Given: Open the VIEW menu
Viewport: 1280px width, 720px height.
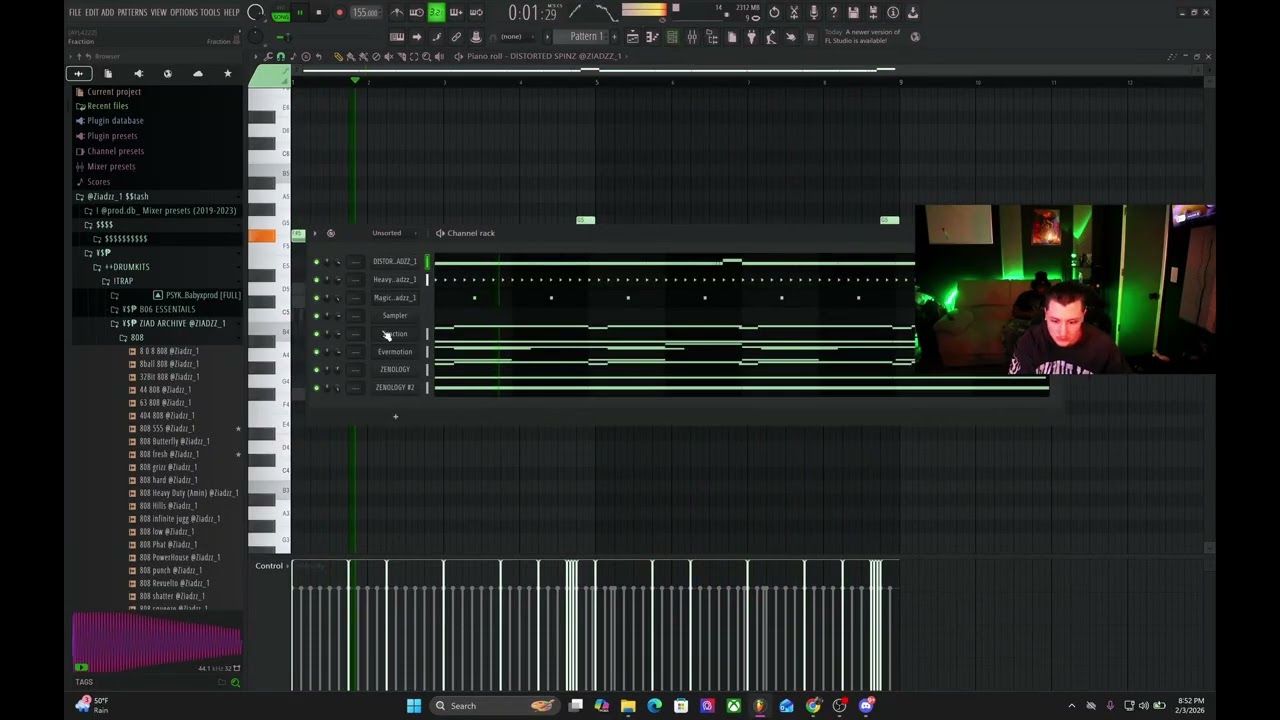Looking at the screenshot, I should tap(158, 13).
